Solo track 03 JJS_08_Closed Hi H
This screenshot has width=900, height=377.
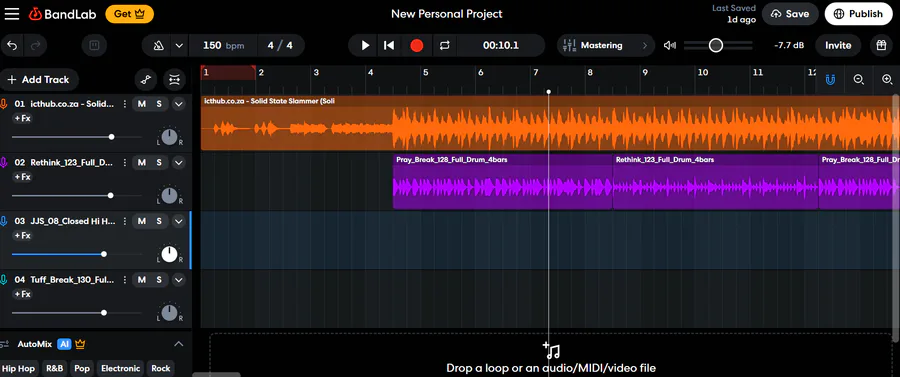159,221
